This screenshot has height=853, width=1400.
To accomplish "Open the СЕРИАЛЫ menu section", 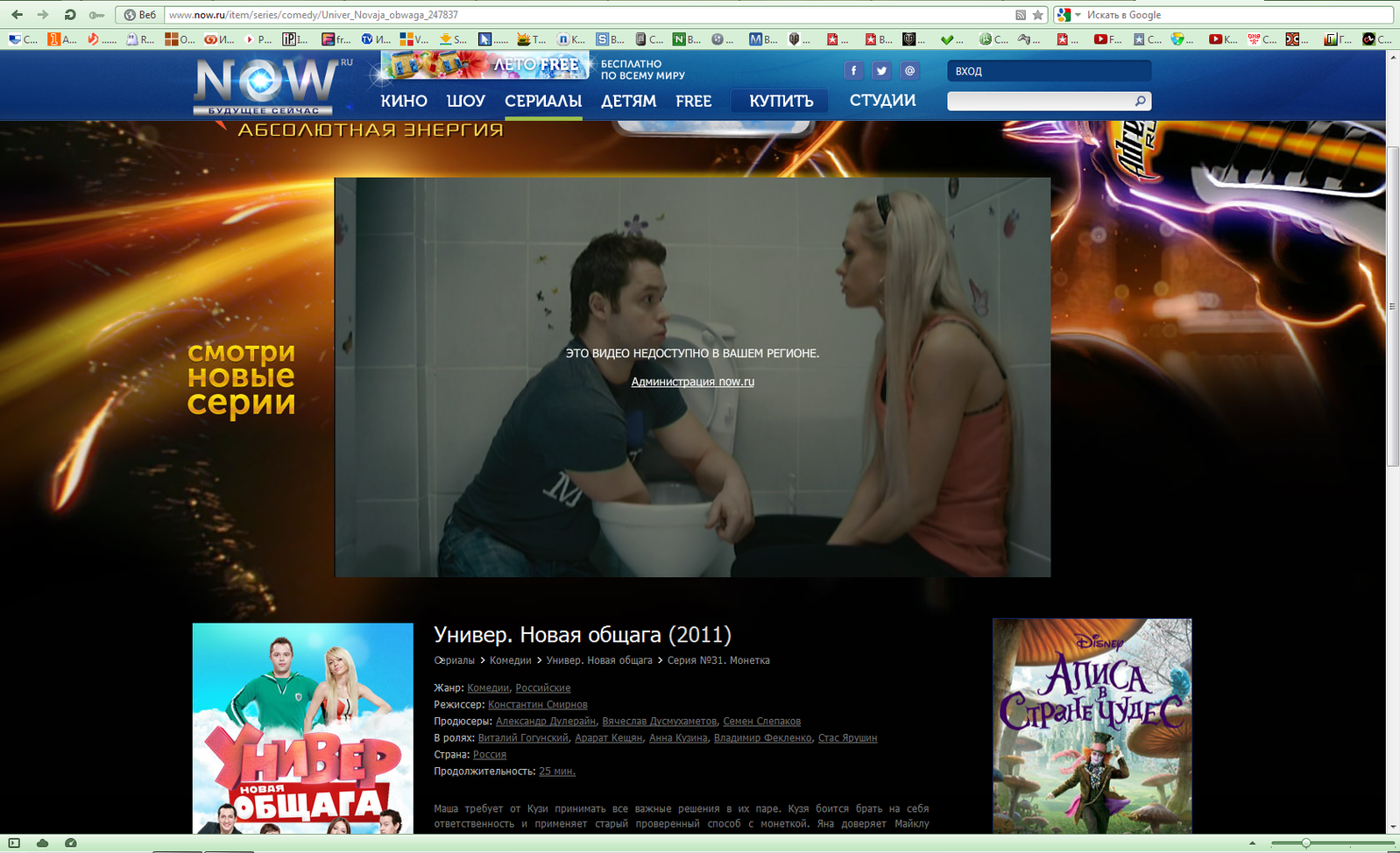I will coord(543,102).
